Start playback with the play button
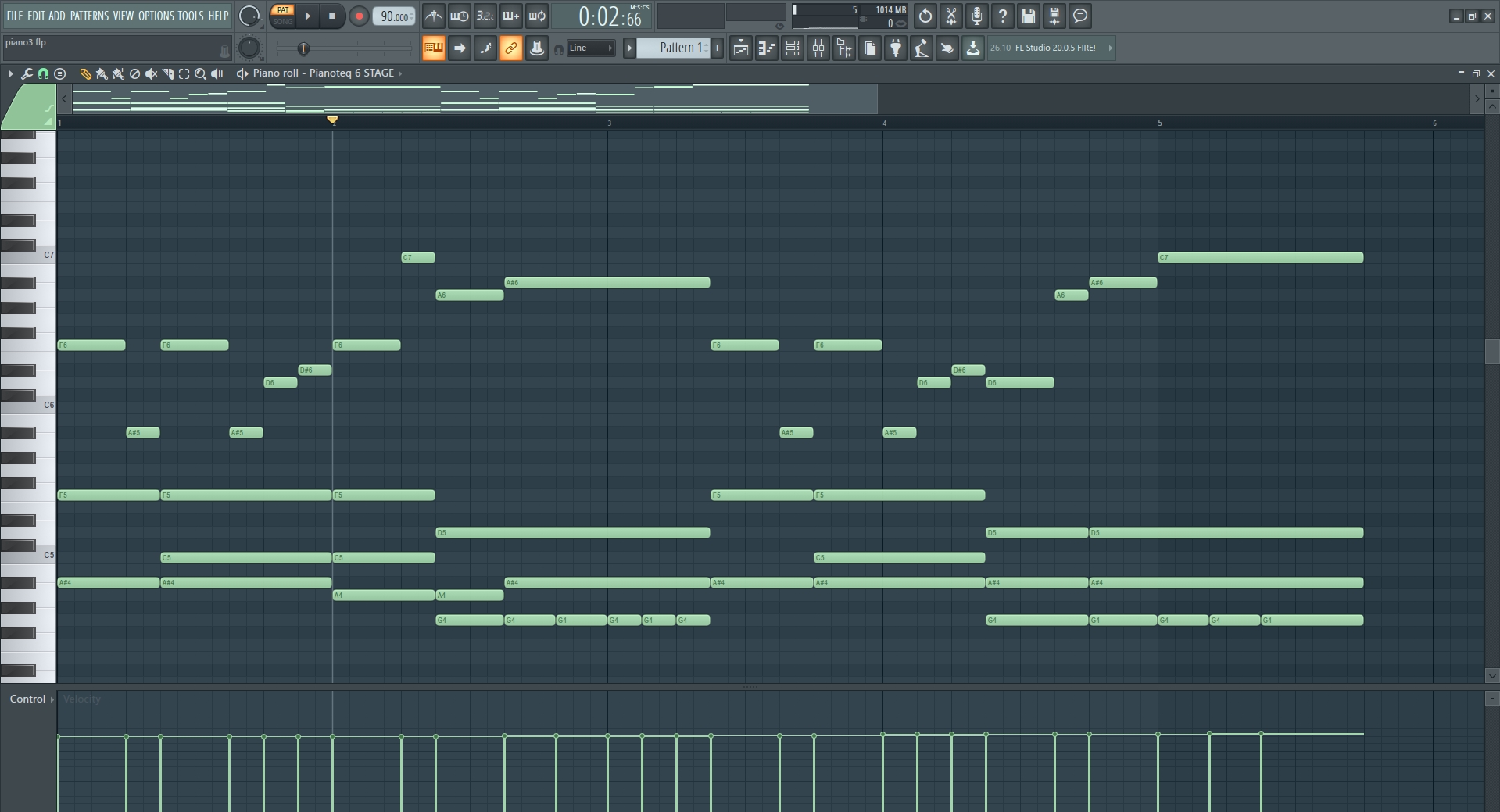The width and height of the screenshot is (1500, 812). [307, 16]
